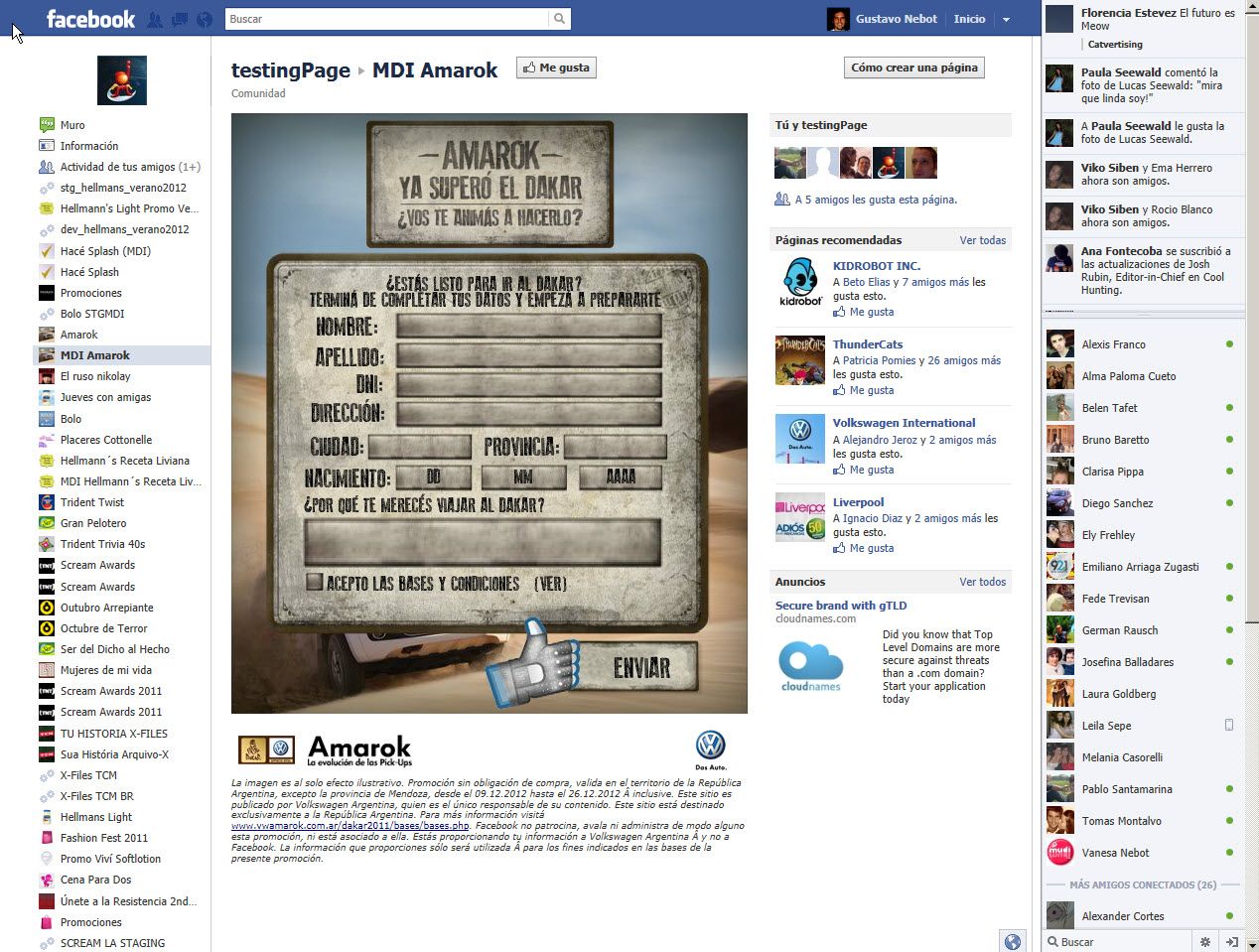Open messages icon in top bar
The height and width of the screenshot is (952, 1259).
coord(180,19)
